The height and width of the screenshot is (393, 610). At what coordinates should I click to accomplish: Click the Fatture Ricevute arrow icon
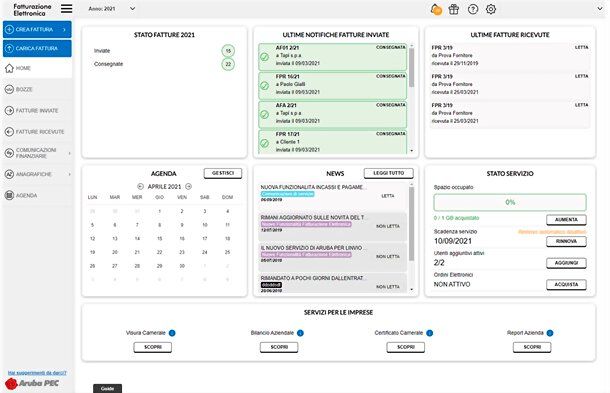[x=9, y=132]
